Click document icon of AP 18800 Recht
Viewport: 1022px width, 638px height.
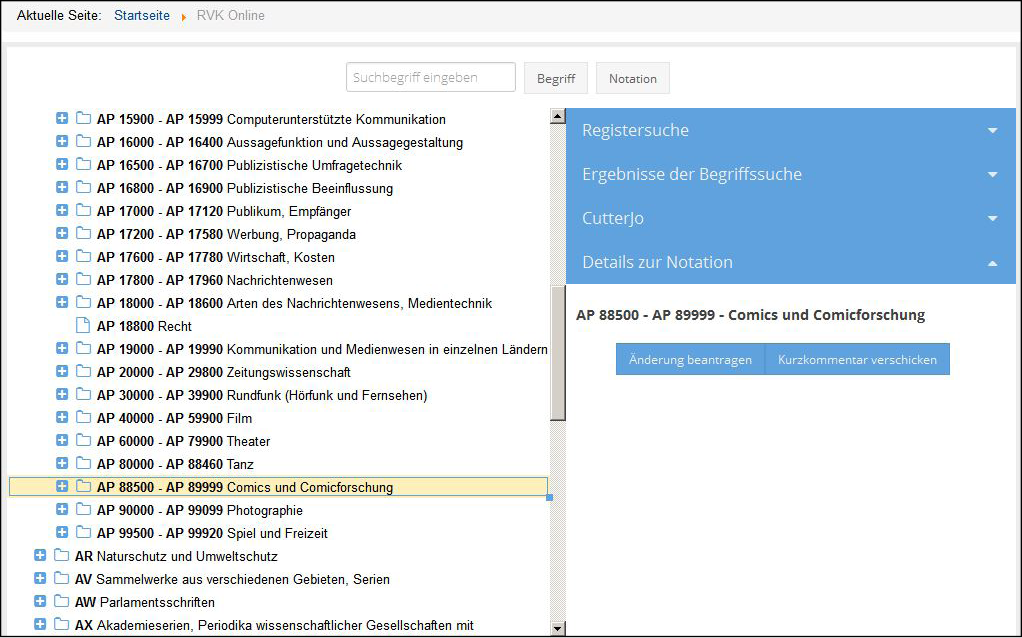click(83, 325)
